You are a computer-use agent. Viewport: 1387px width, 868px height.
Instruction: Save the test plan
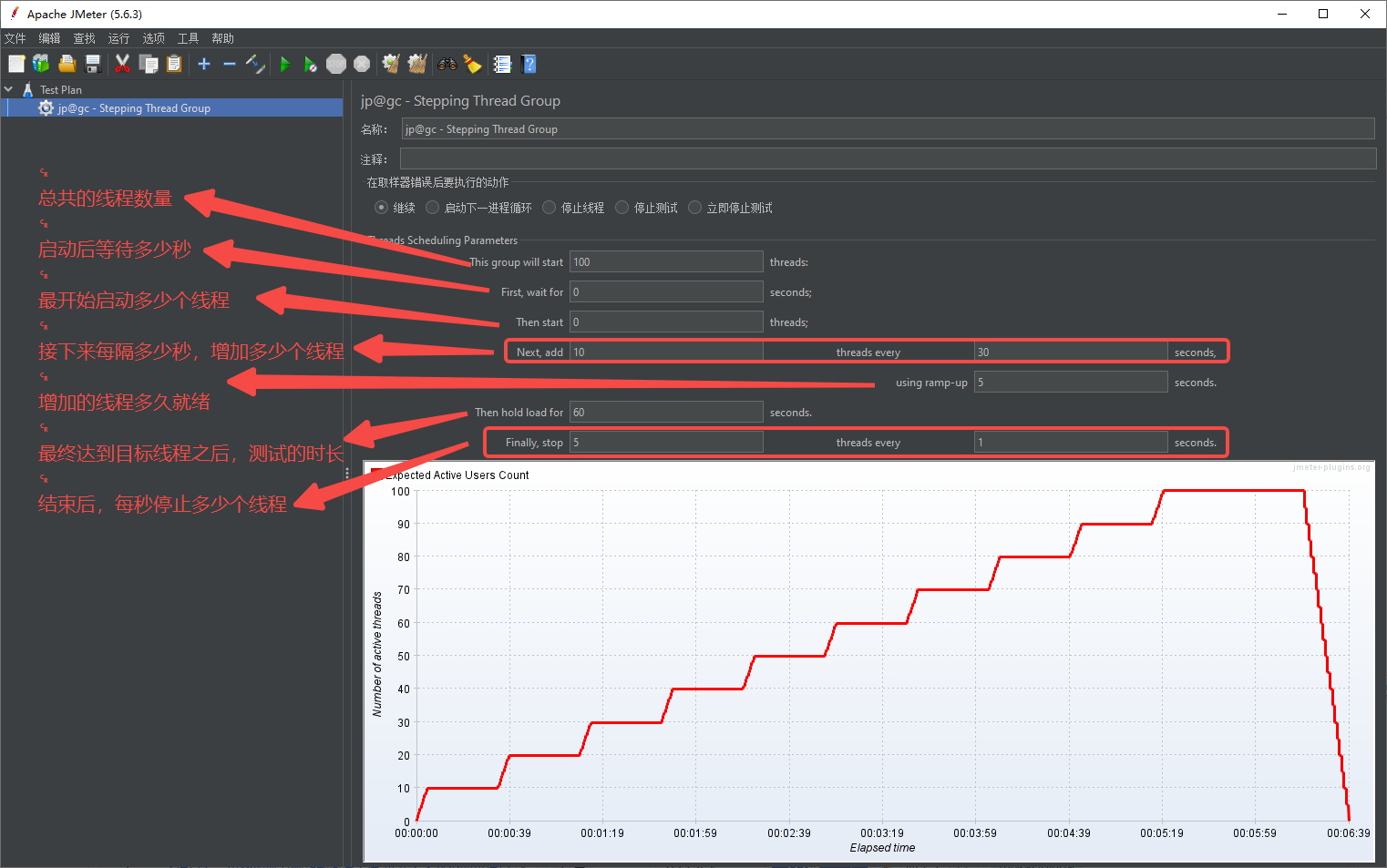pos(92,64)
